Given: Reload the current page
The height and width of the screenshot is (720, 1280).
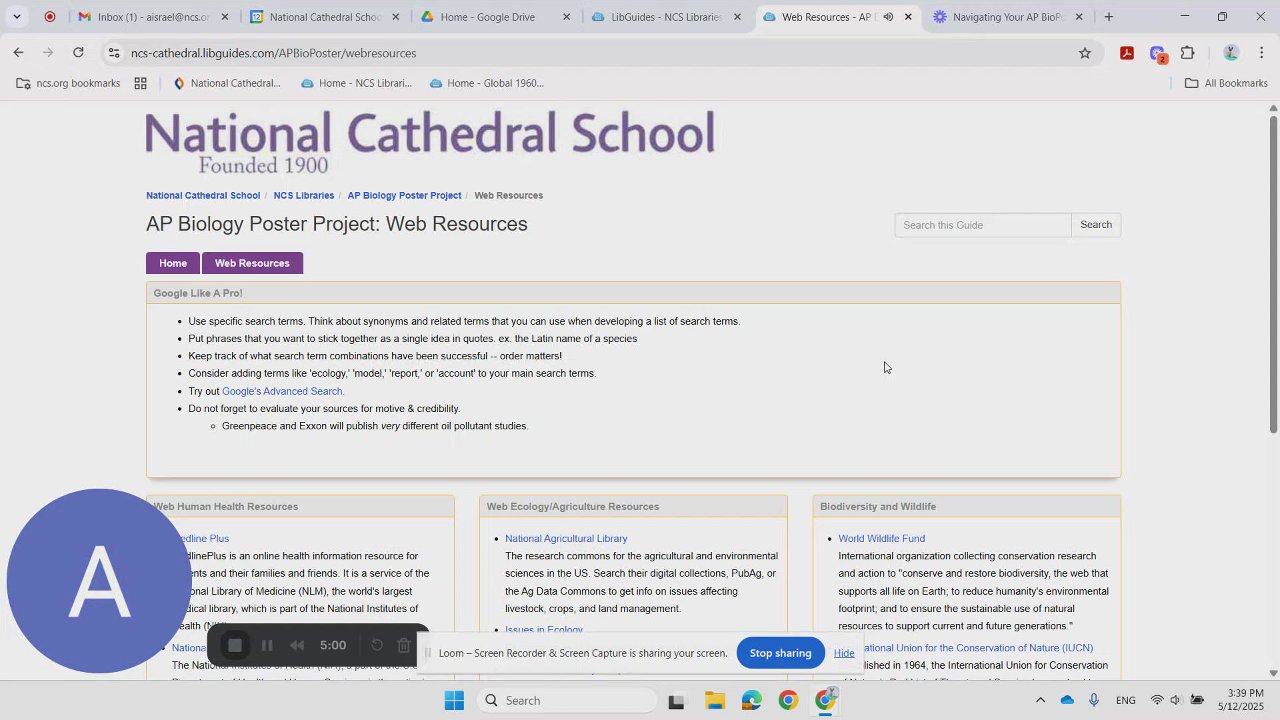Looking at the screenshot, I should pos(78,53).
